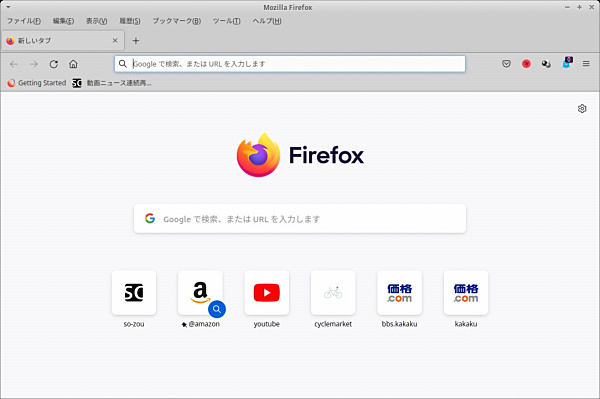600x399 pixels.
Task: Open the black-and-white balls extension icon
Action: pyautogui.click(x=546, y=64)
